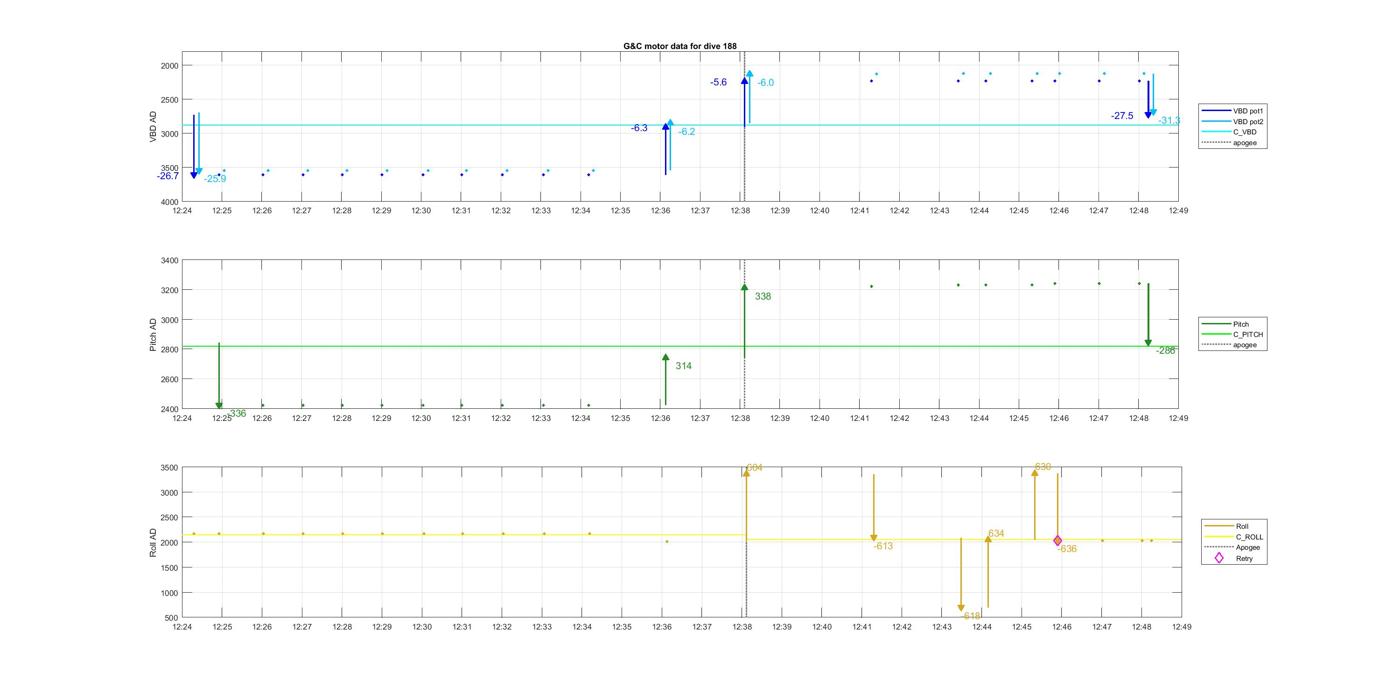
Task: Click the Retry diamond marker on Roll plot
Action: click(x=1058, y=541)
